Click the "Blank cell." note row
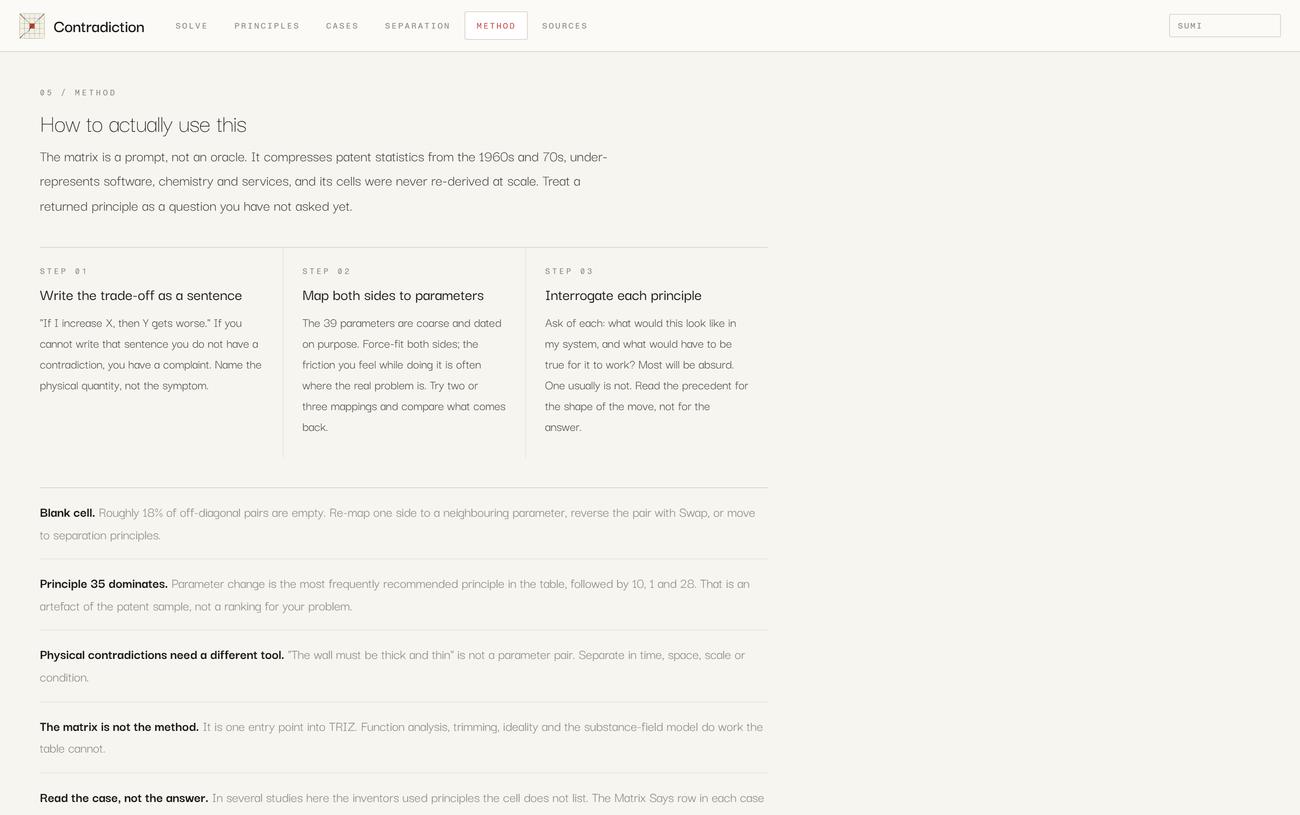This screenshot has width=1300, height=815. click(x=404, y=524)
